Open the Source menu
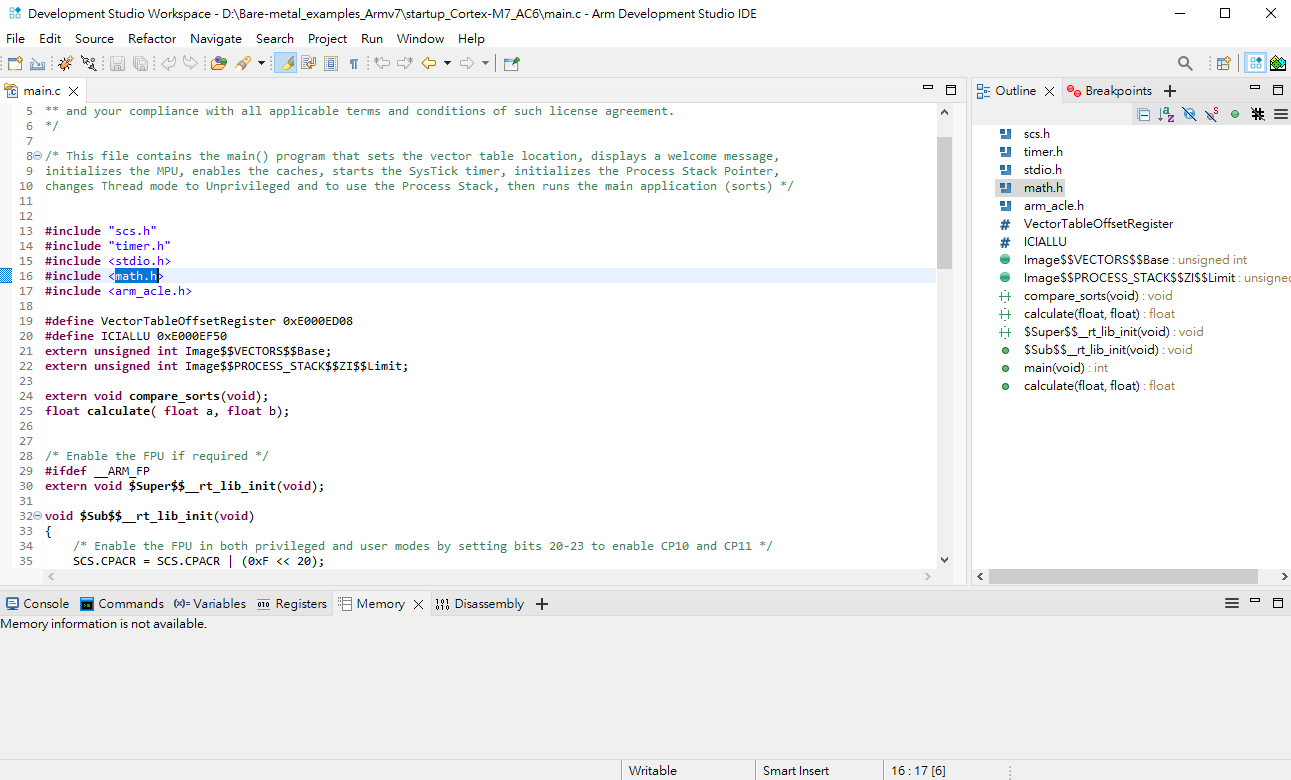 (x=94, y=39)
